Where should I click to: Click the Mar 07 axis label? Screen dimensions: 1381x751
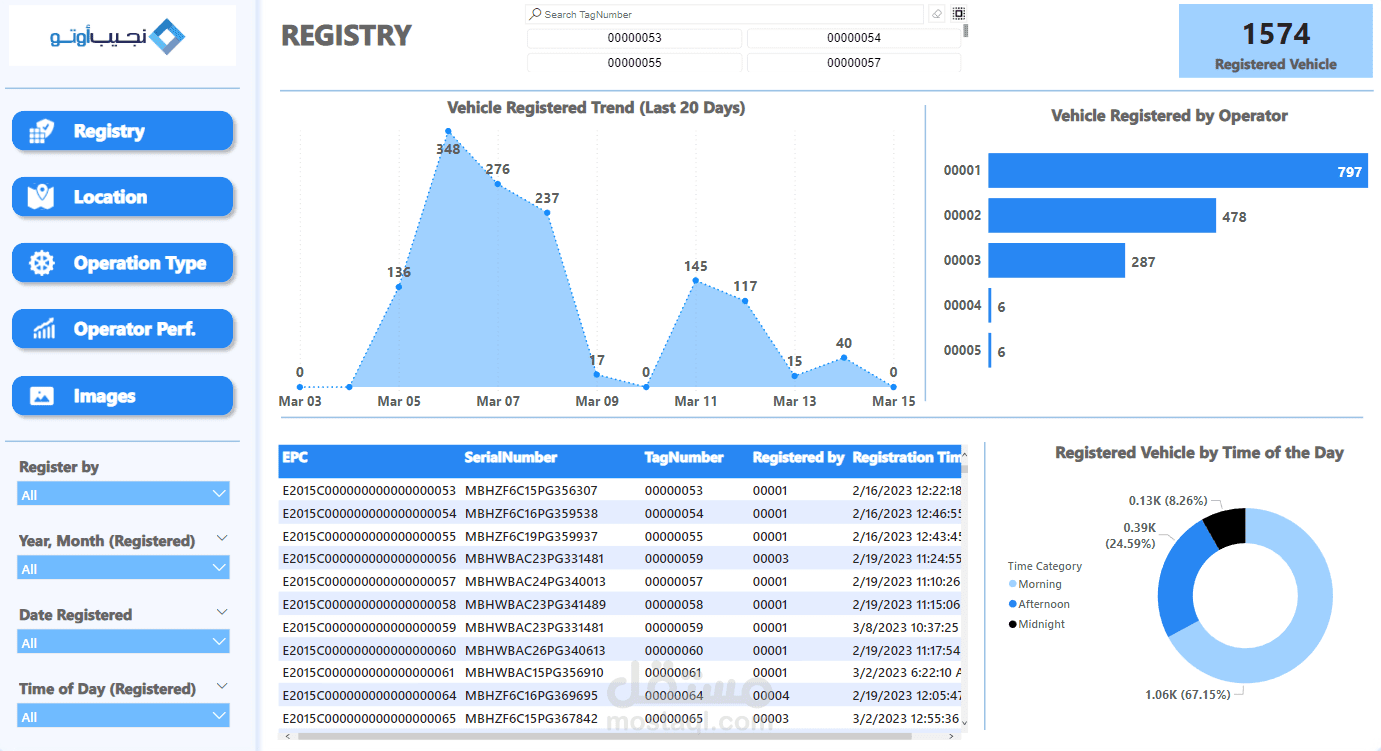[497, 401]
